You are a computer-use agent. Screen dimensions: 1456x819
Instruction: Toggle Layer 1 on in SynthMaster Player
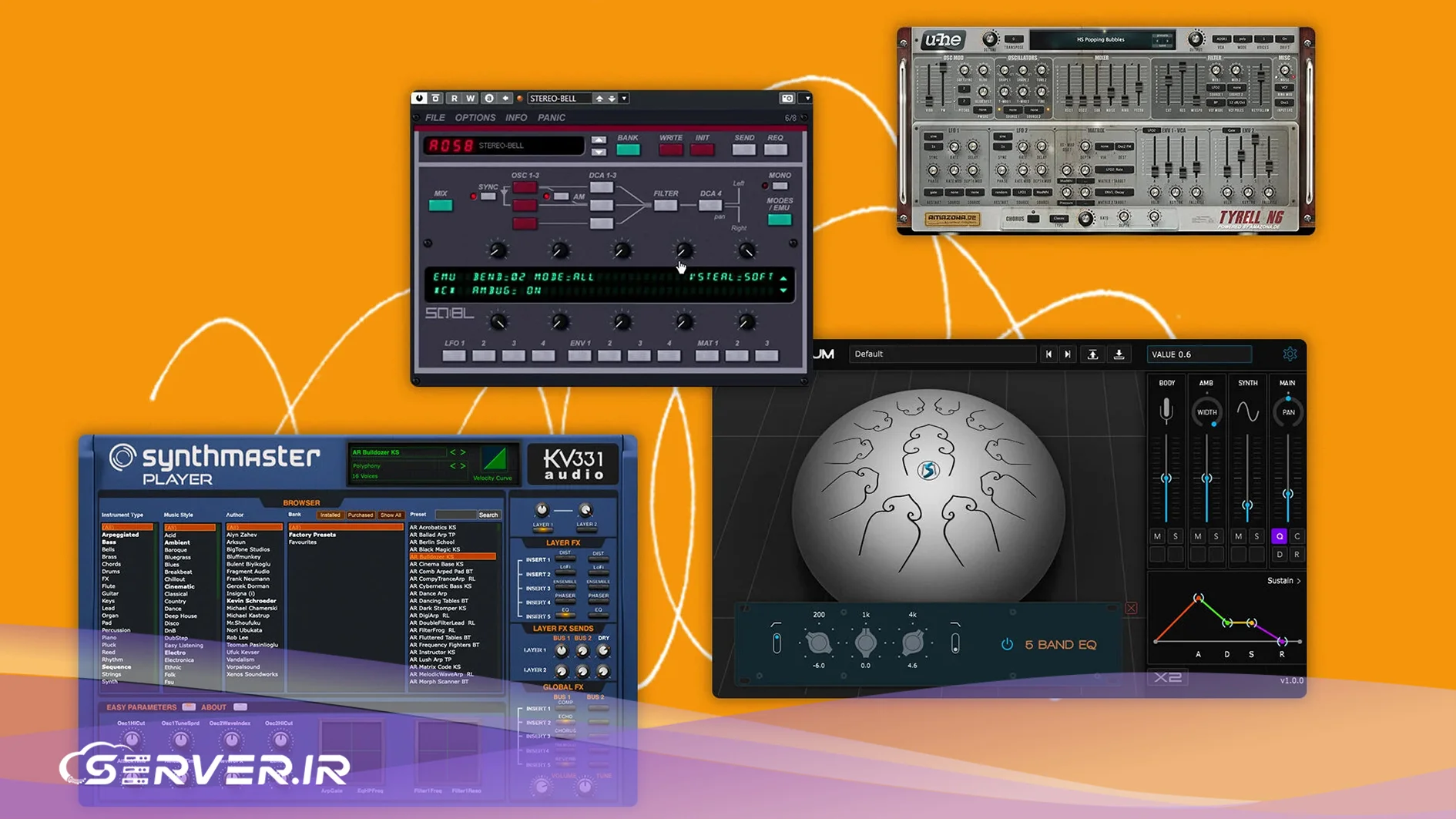click(543, 530)
